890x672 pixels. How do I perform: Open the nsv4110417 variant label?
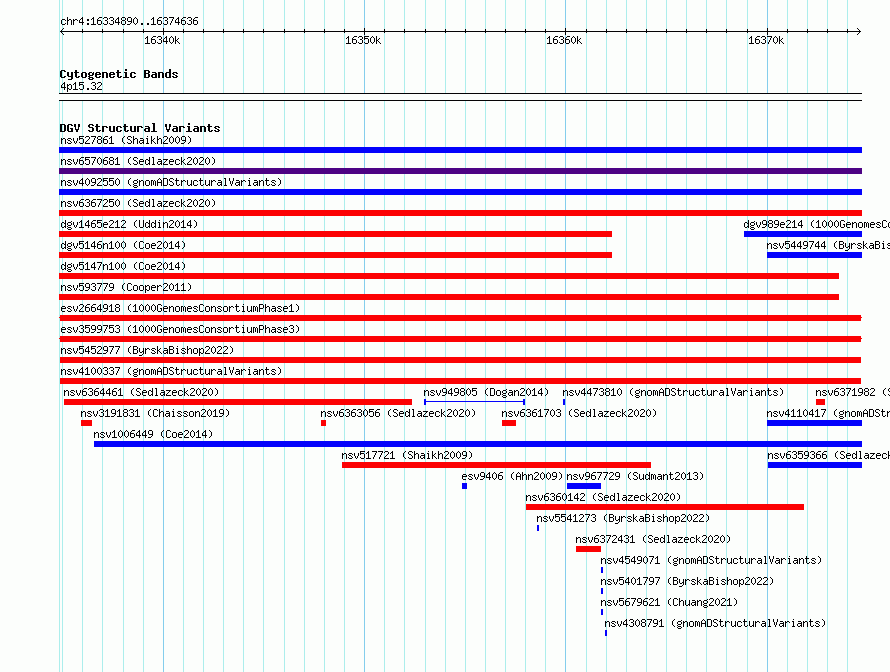(828, 413)
